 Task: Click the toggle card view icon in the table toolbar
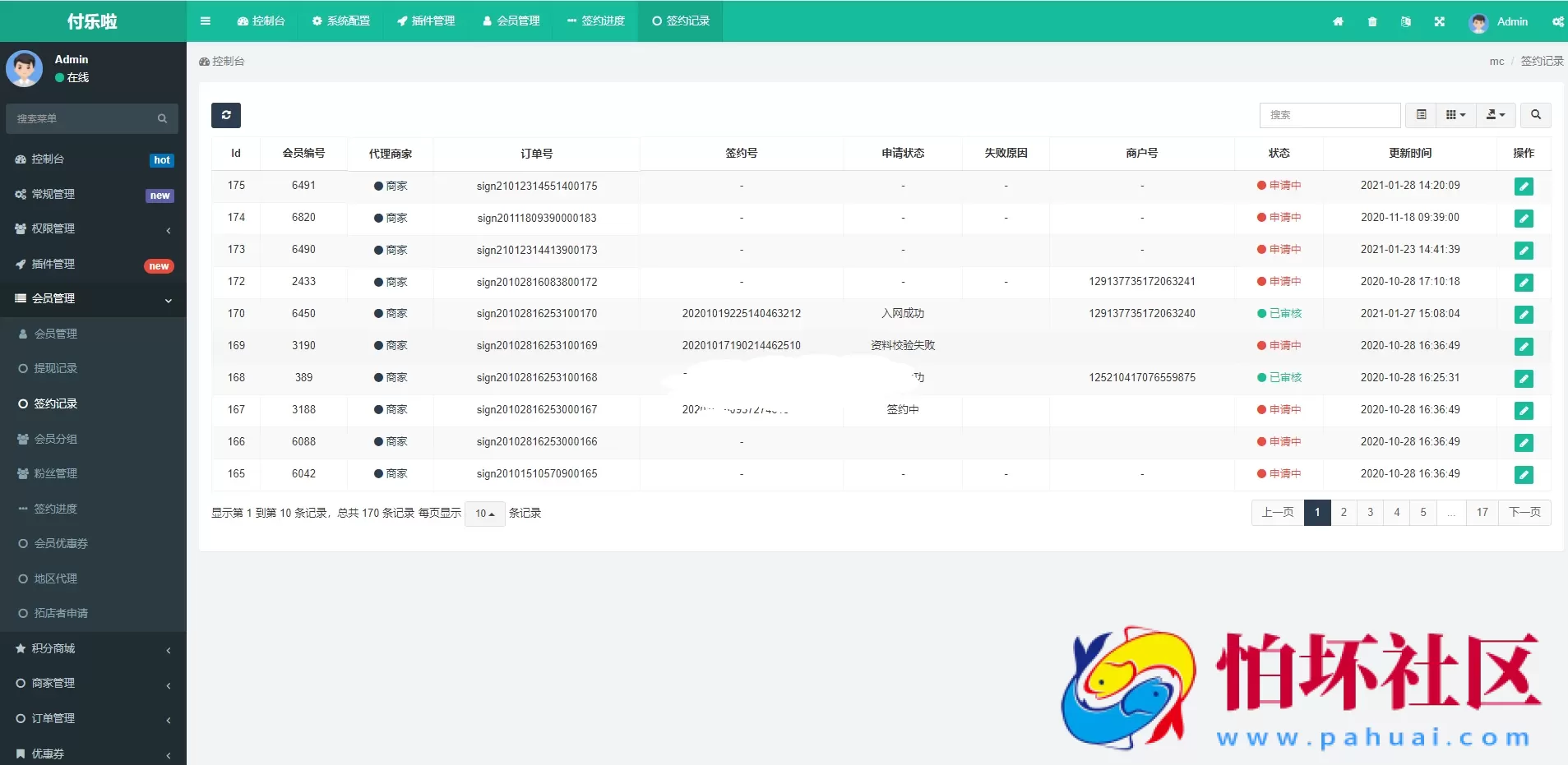1422,115
